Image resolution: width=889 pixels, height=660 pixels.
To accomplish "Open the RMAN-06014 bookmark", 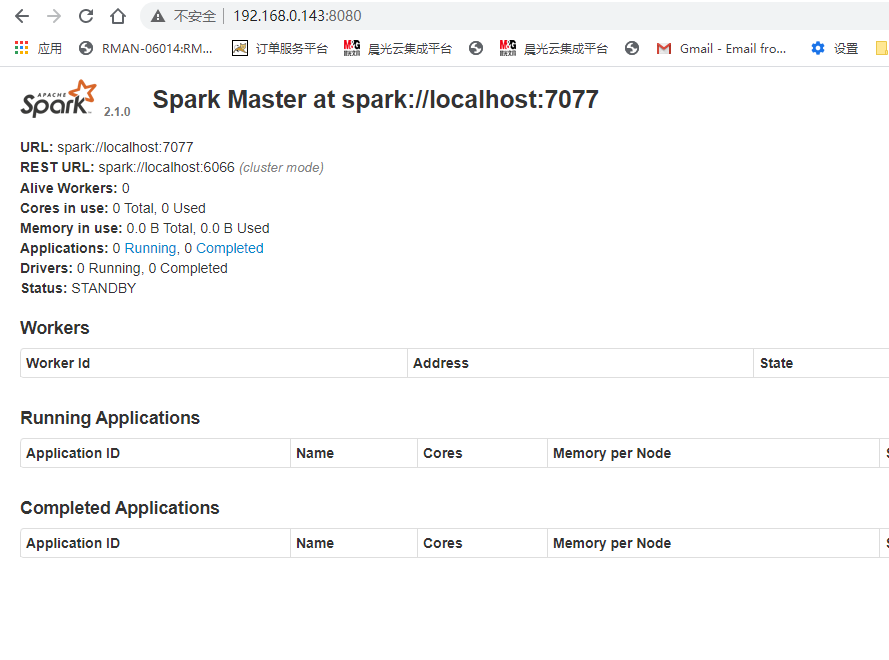I will coord(146,49).
